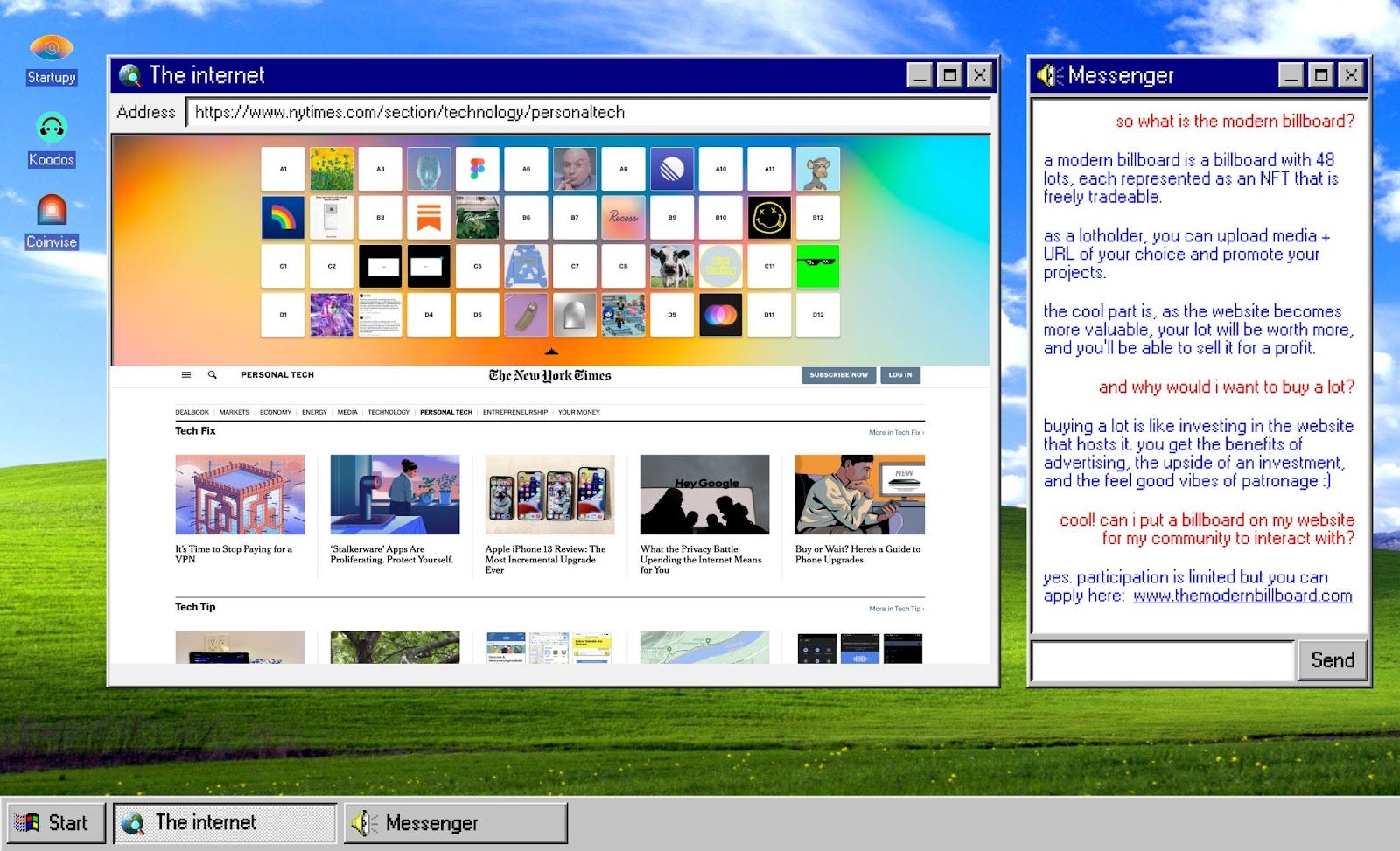Viewport: 1400px width, 851px height.
Task: Select the rainbow billboard lot
Action: coord(283,218)
